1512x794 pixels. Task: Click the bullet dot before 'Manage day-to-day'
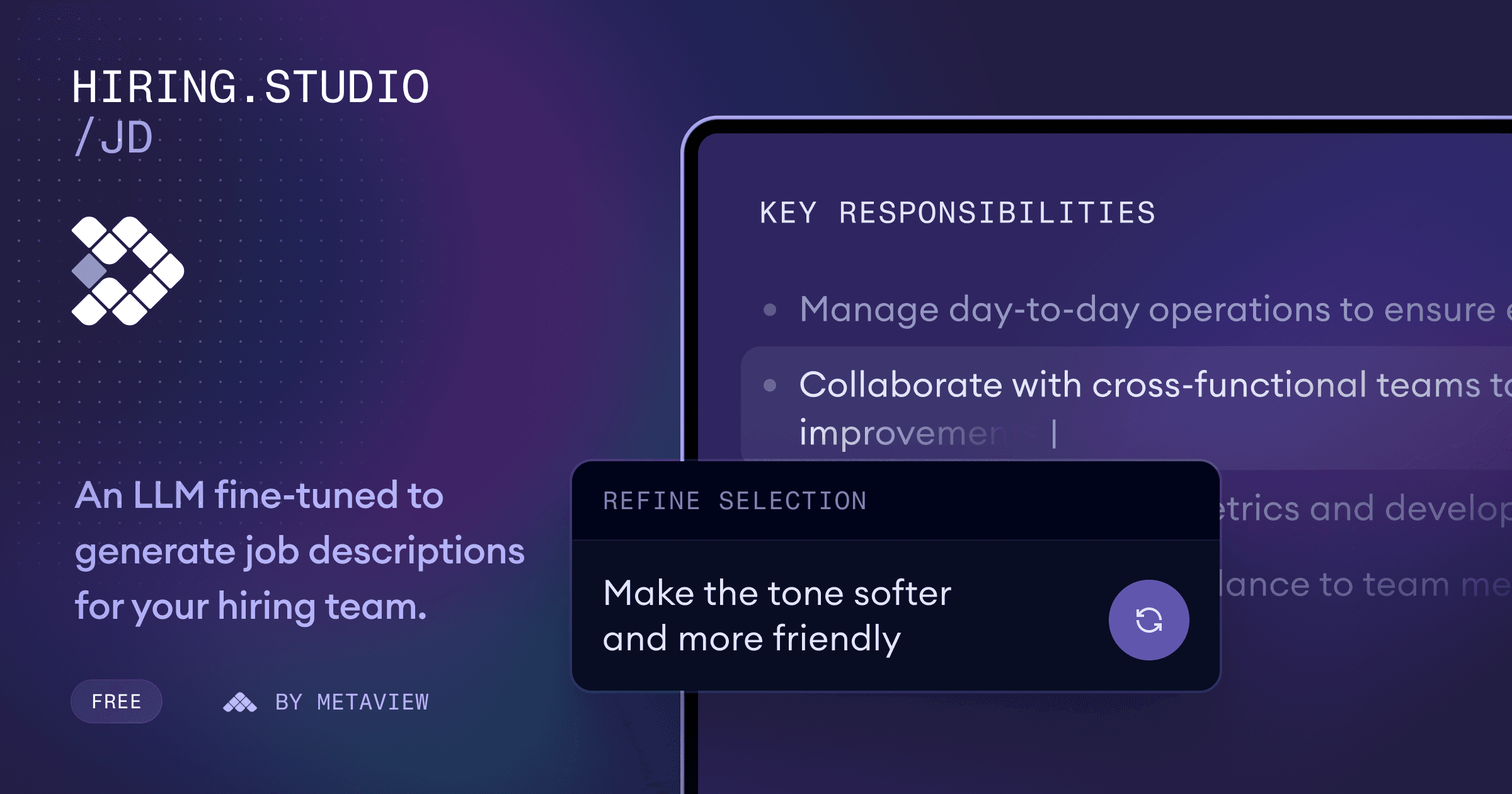pos(770,309)
